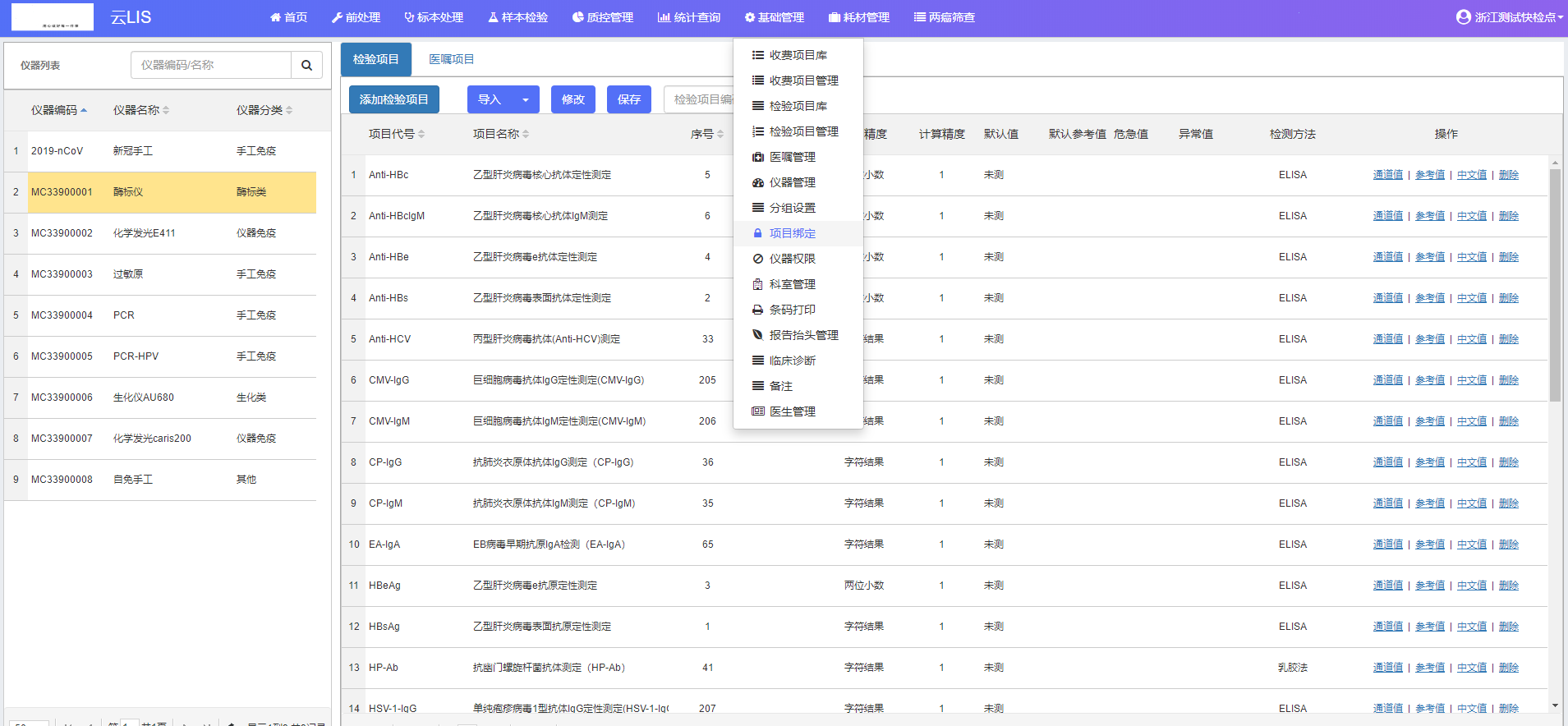Viewport: 1568px width, 726px height.
Task: Click the 检验项目编 search field
Action: click(698, 99)
